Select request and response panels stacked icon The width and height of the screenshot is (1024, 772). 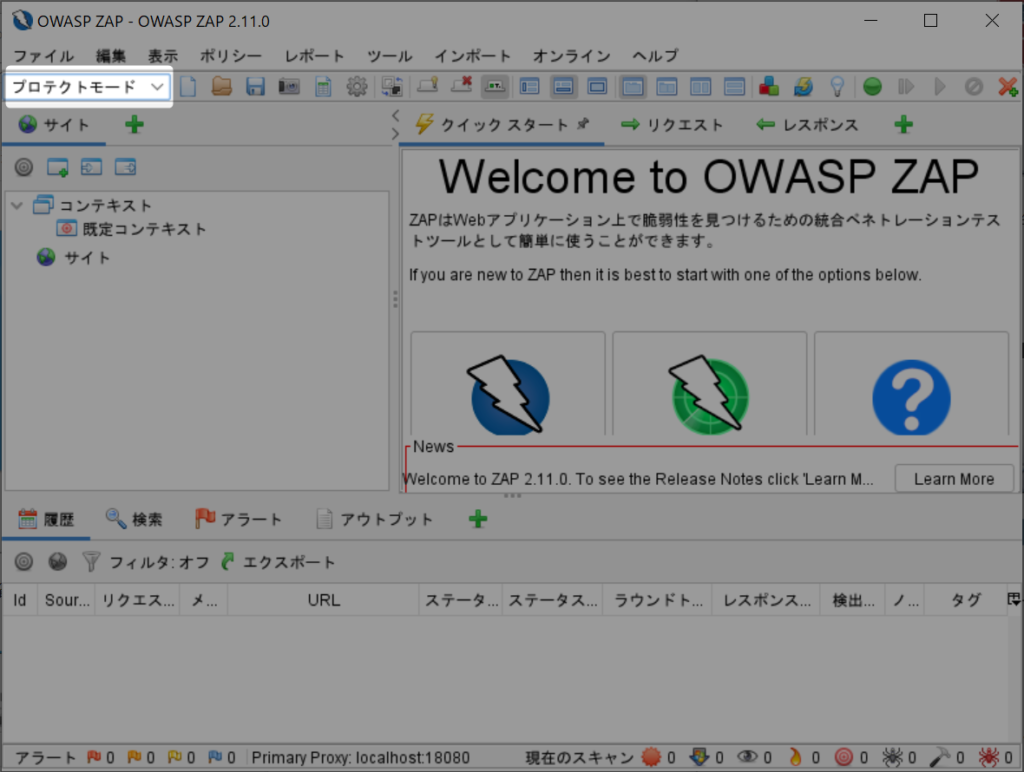[x=735, y=87]
